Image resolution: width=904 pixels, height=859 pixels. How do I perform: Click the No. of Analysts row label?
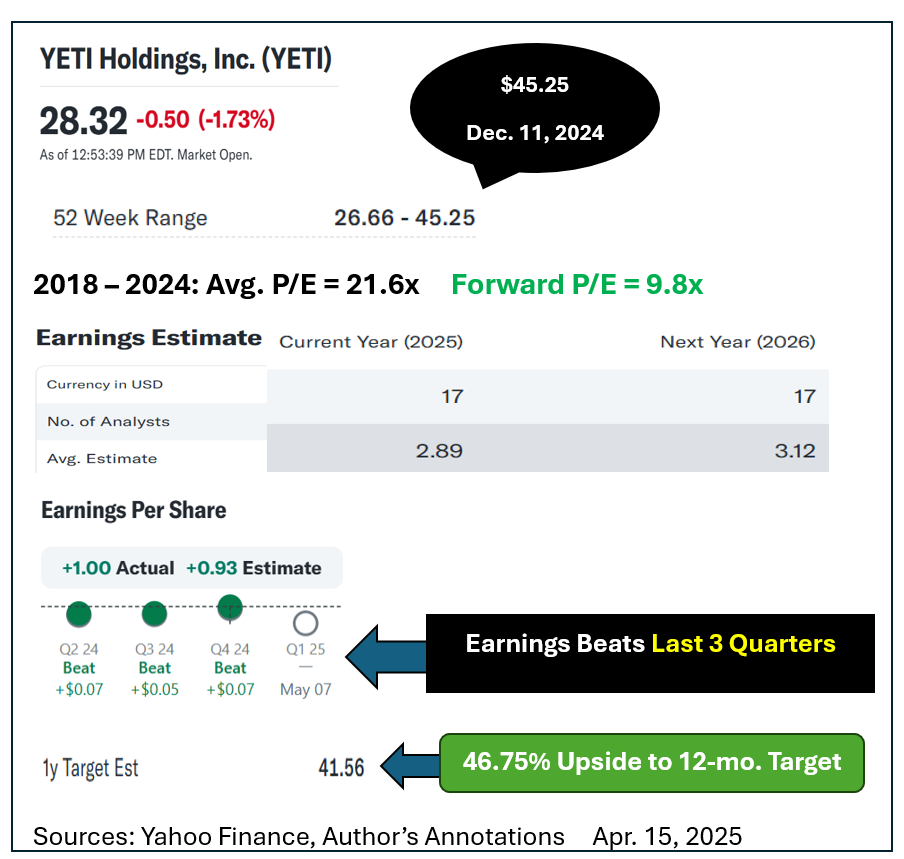pyautogui.click(x=108, y=421)
